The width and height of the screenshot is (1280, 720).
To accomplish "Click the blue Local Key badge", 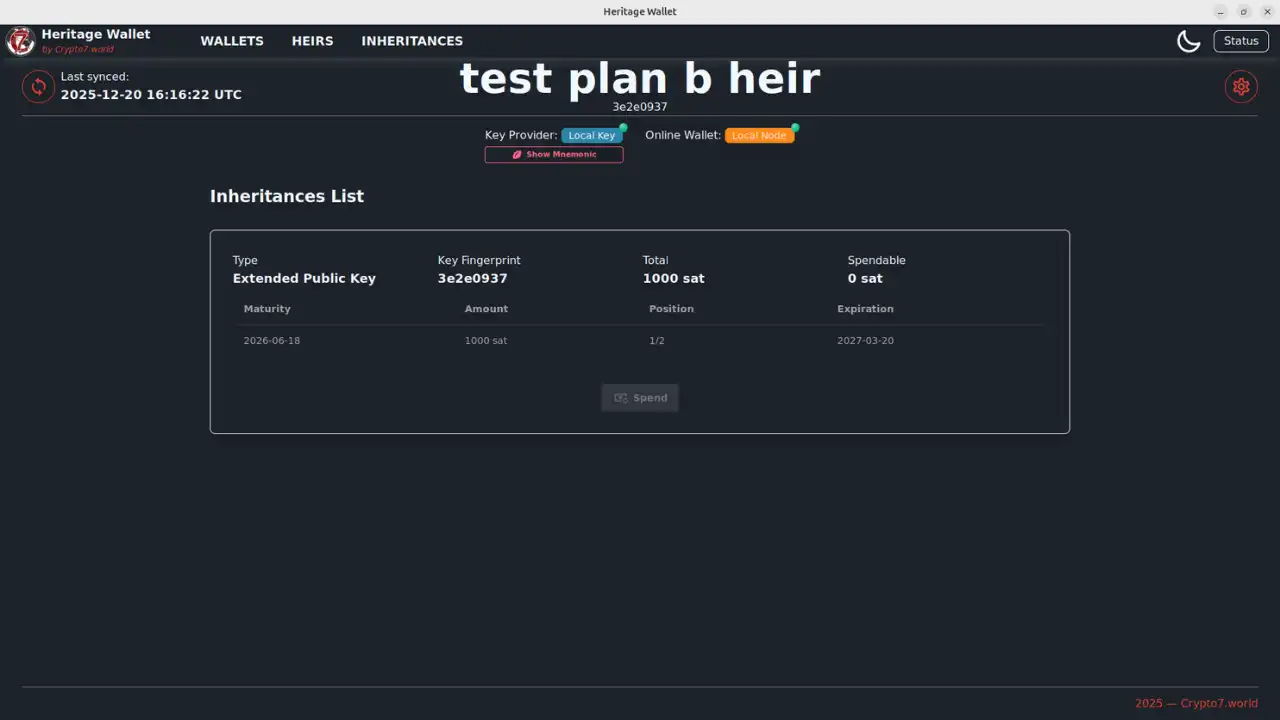I will point(591,136).
